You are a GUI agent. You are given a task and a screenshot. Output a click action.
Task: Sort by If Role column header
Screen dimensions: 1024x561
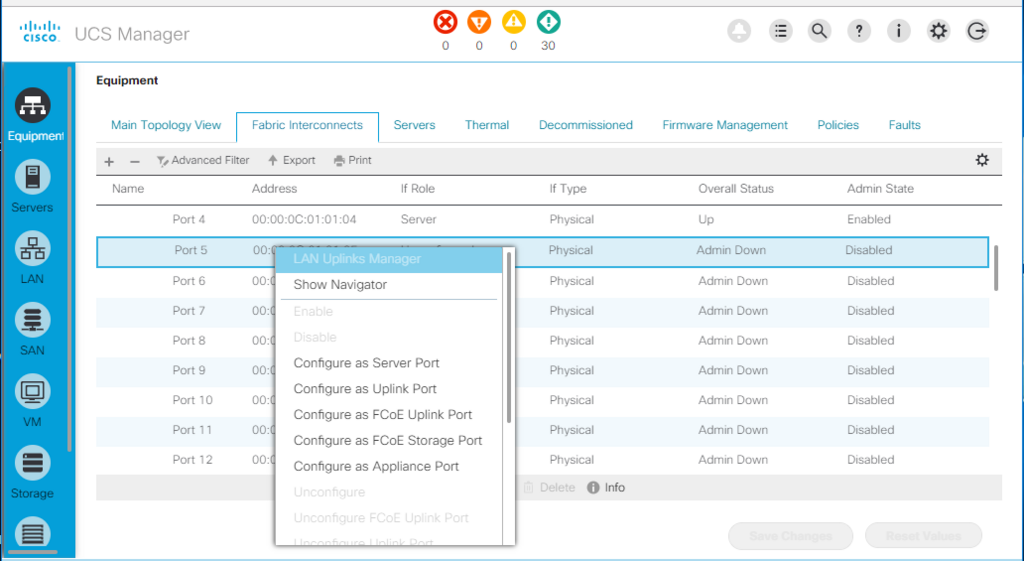pyautogui.click(x=417, y=189)
